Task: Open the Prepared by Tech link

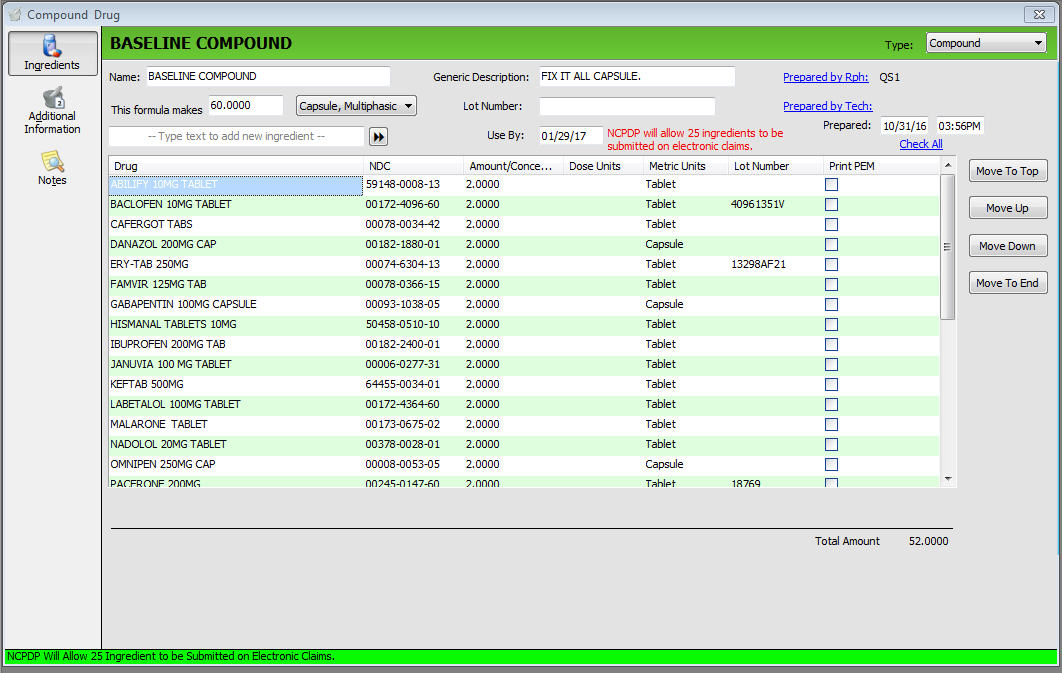Action: point(828,106)
